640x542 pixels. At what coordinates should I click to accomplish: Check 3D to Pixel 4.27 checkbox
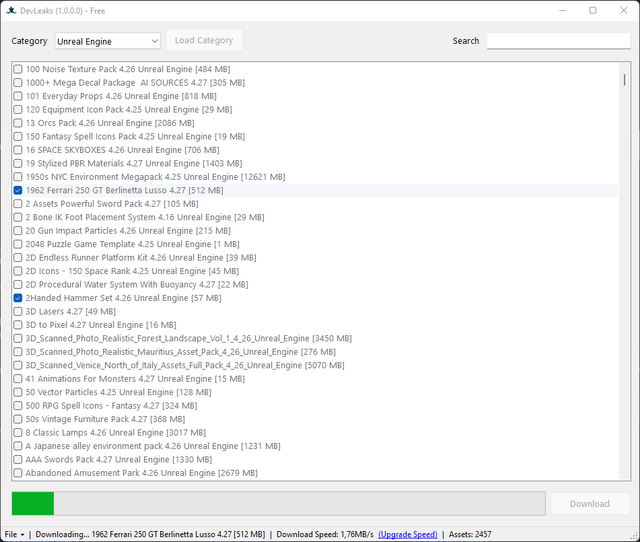18,325
